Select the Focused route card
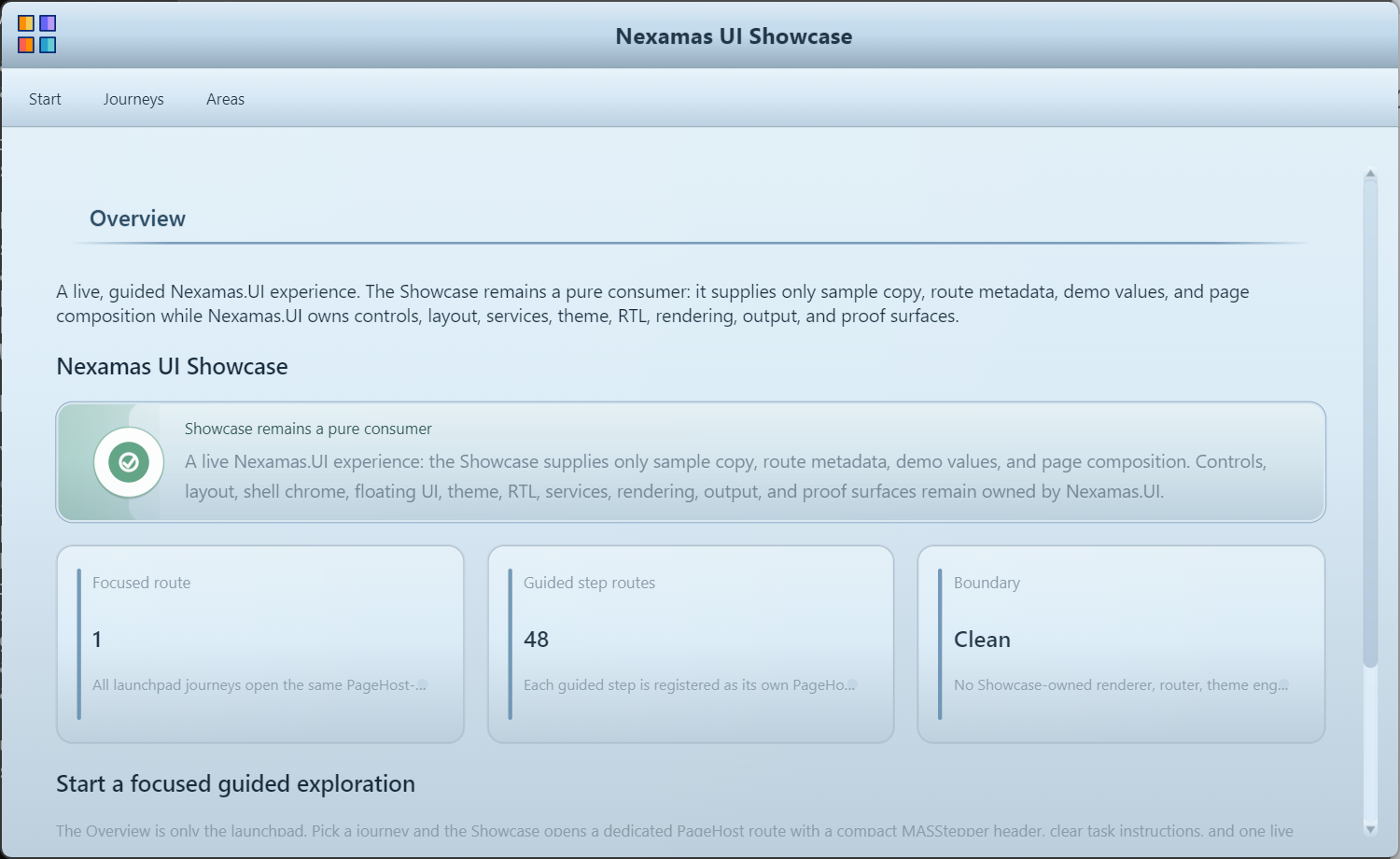The height and width of the screenshot is (859, 1400). pos(260,644)
